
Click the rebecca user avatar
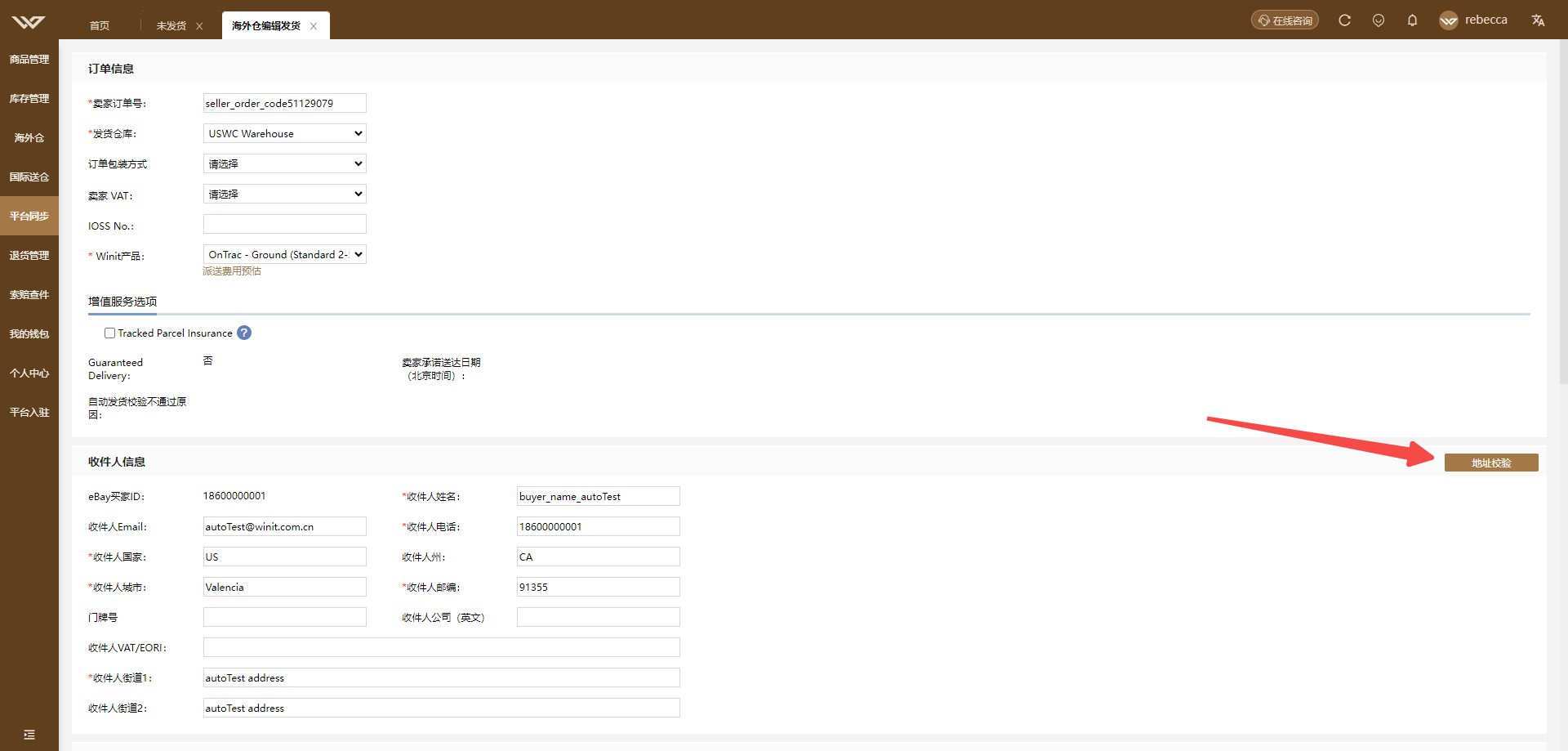pos(1449,20)
